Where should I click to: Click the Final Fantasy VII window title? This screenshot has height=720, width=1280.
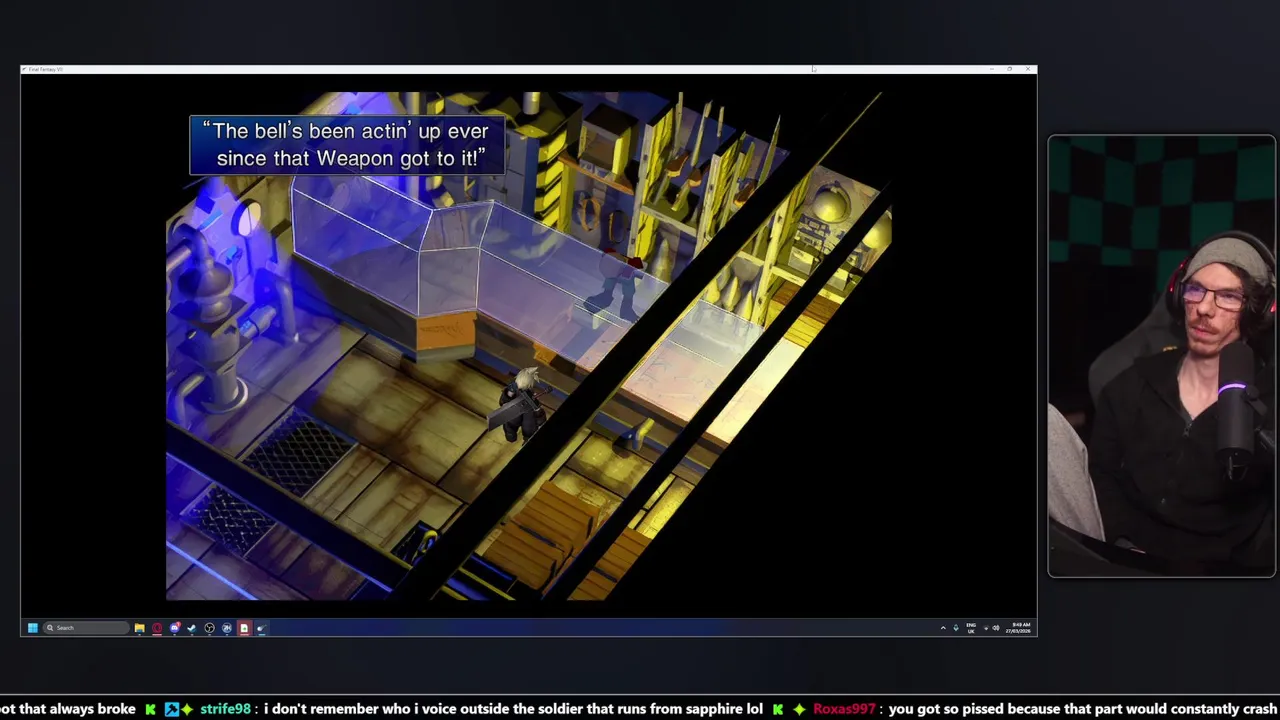click(x=46, y=69)
